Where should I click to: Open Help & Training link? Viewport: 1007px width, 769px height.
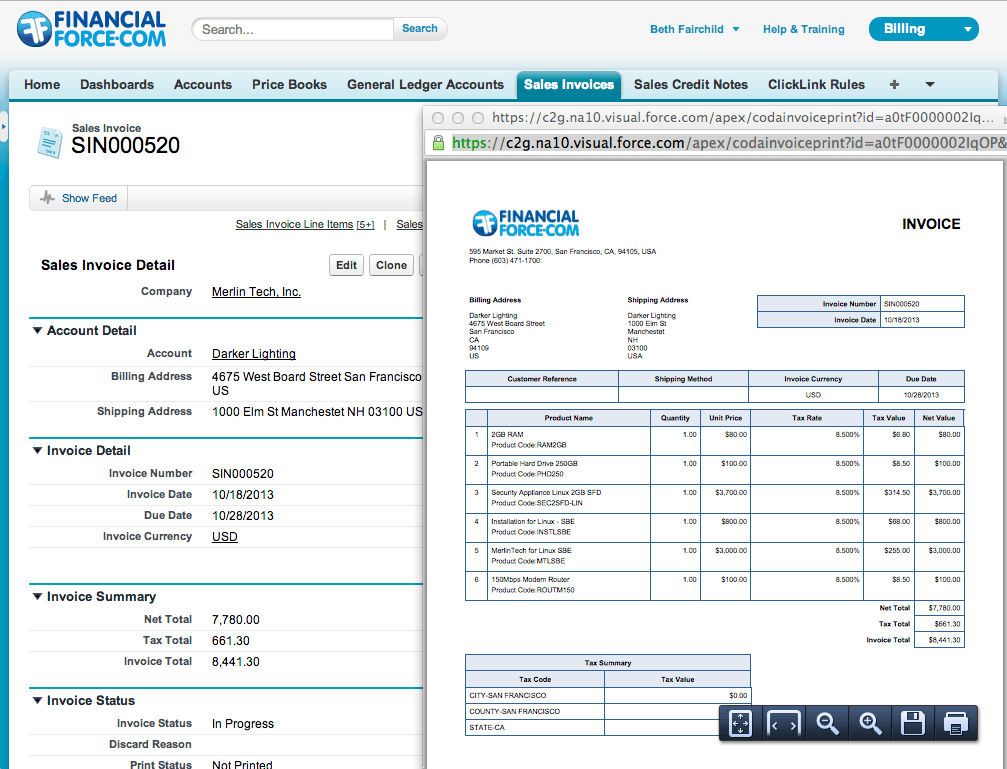pyautogui.click(x=803, y=29)
